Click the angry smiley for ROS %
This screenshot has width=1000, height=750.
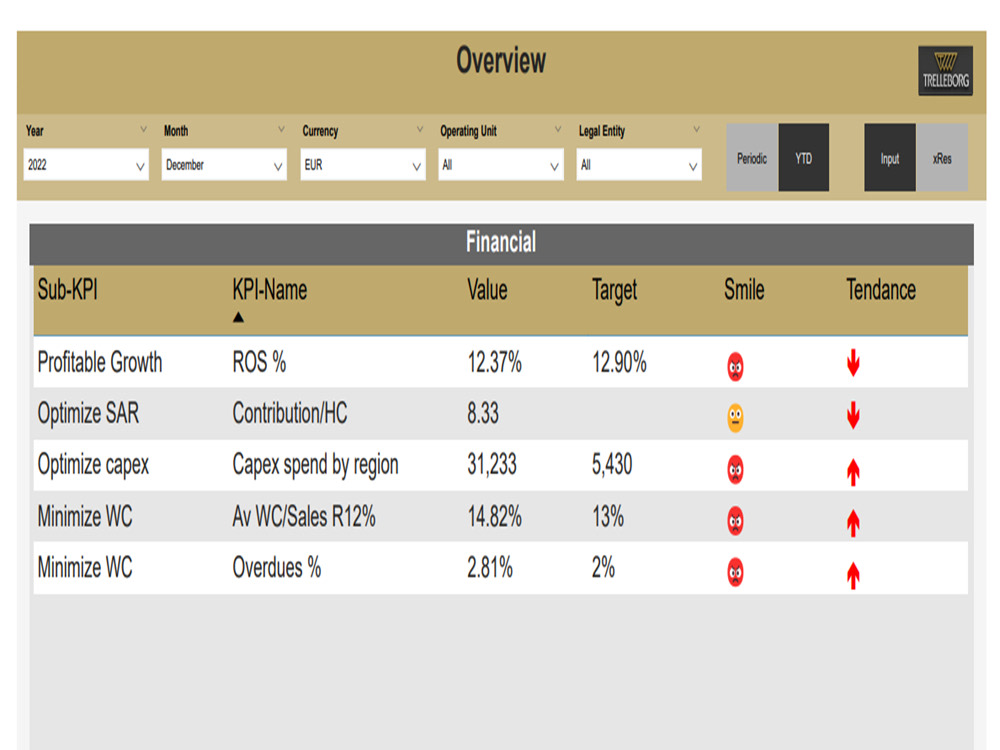pyautogui.click(x=734, y=365)
